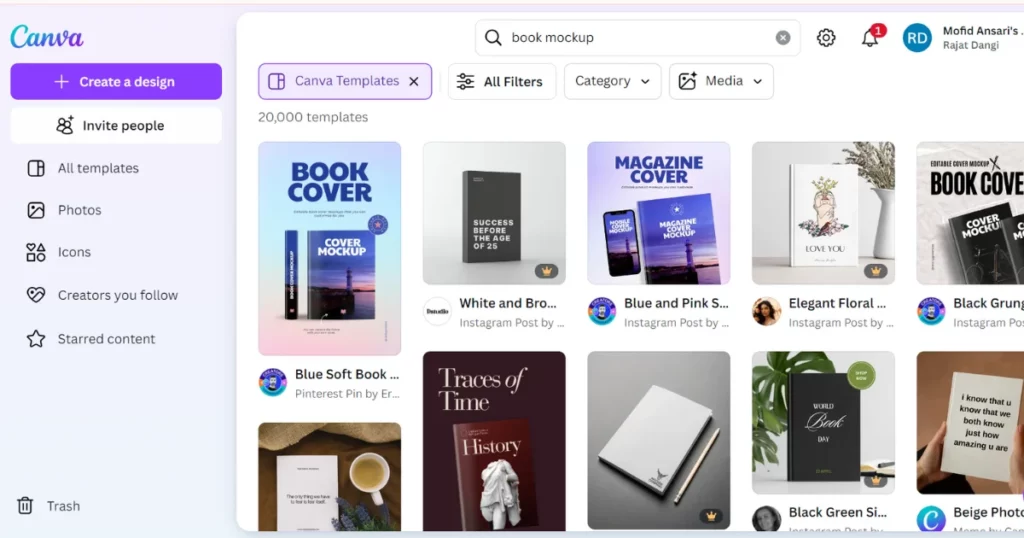This screenshot has width=1024, height=538.
Task: Click White and Bro... template title
Action: click(x=508, y=304)
